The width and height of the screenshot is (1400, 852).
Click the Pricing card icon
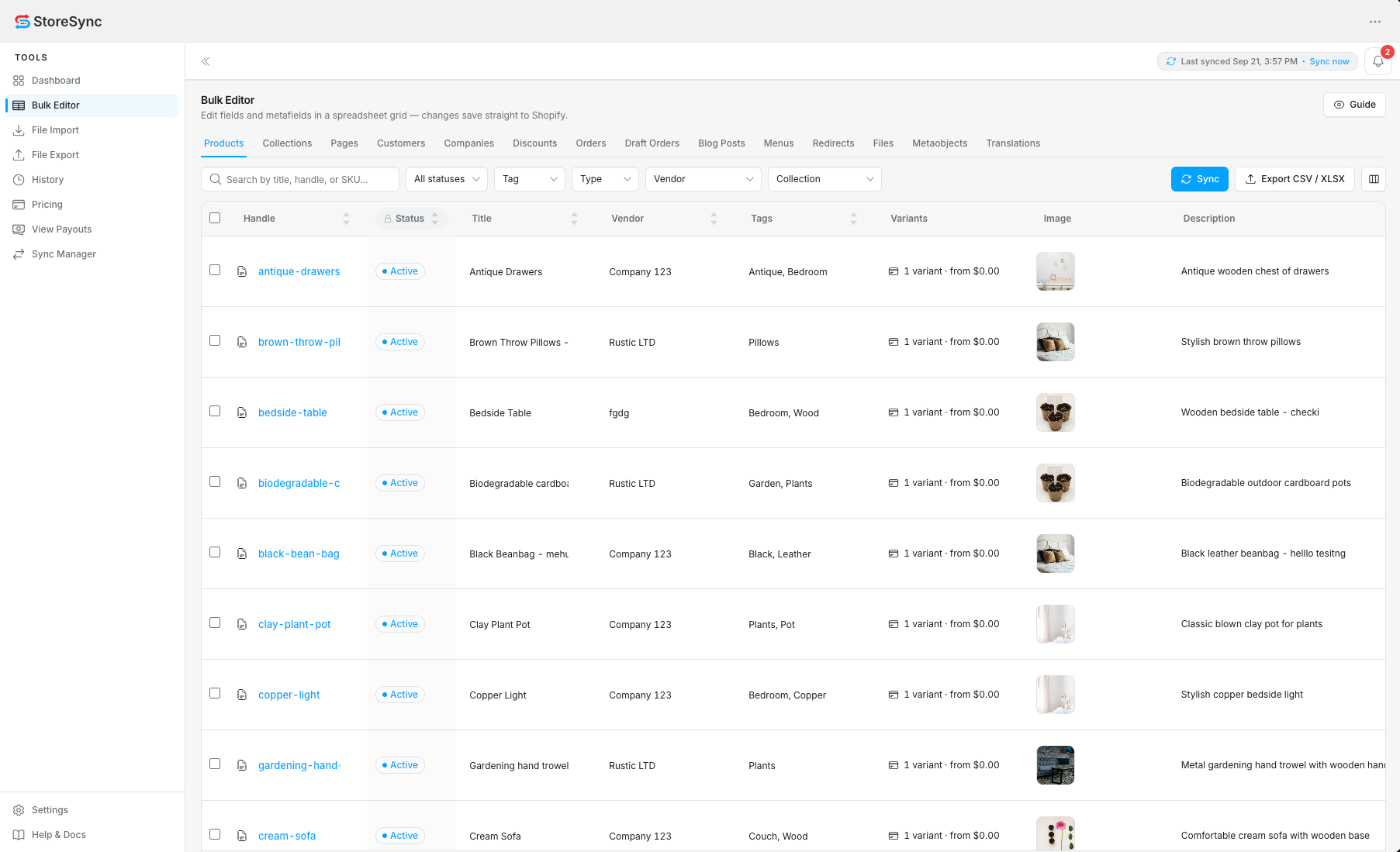tap(19, 205)
